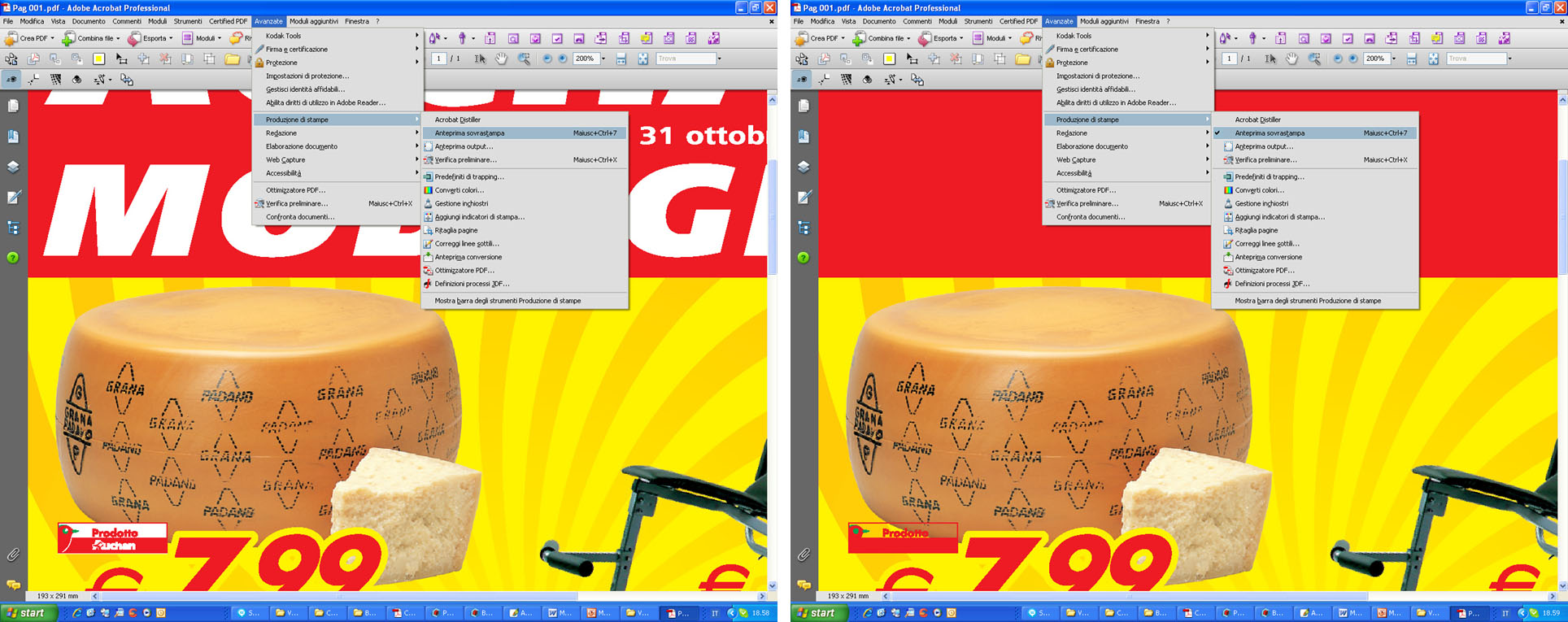This screenshot has width=1568, height=622.
Task: Click Combina file button in left window
Action: (91, 38)
